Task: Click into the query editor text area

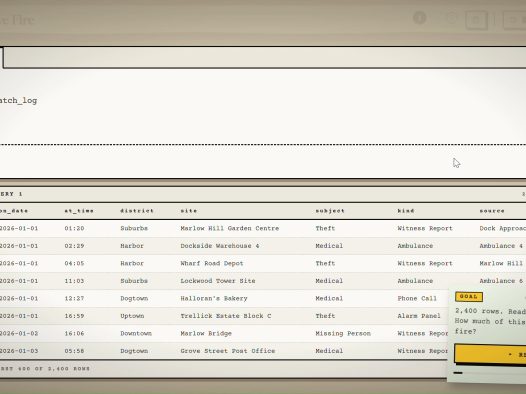Action: pyautogui.click(x=263, y=107)
